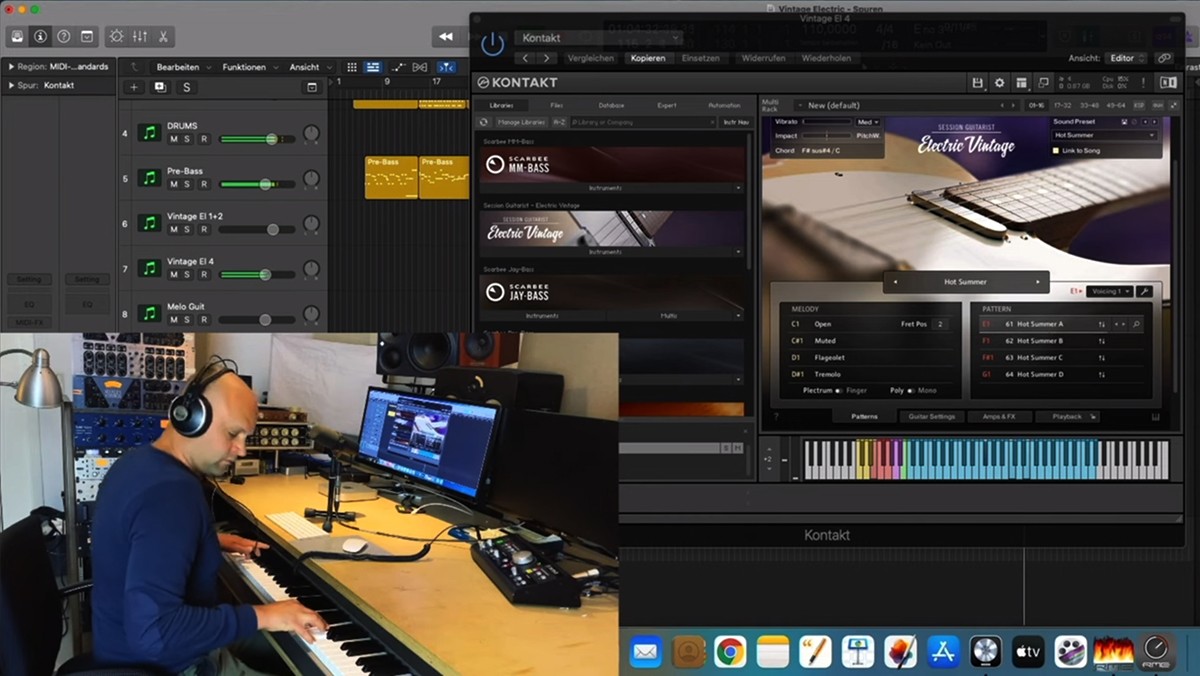Open Kontakt options via the gear icon
The image size is (1200, 676).
[x=1000, y=82]
